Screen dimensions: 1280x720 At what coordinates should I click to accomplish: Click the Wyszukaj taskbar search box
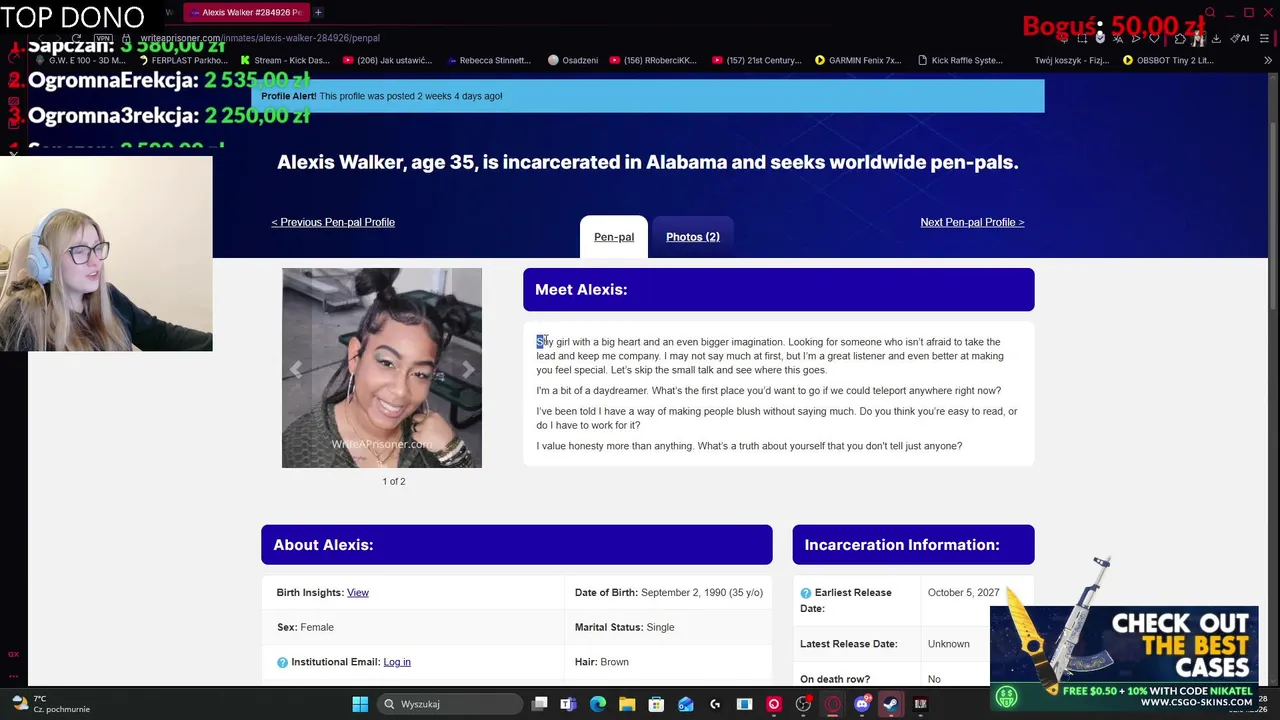click(x=449, y=704)
